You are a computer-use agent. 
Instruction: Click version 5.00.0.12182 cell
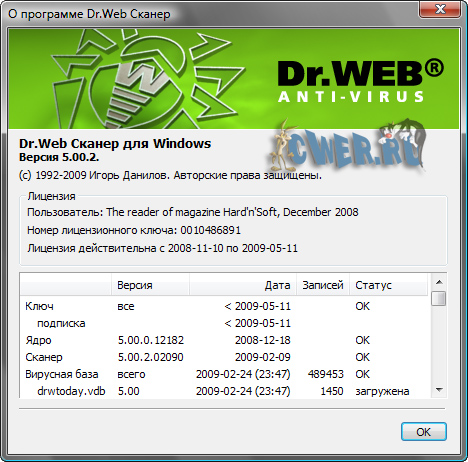(151, 340)
